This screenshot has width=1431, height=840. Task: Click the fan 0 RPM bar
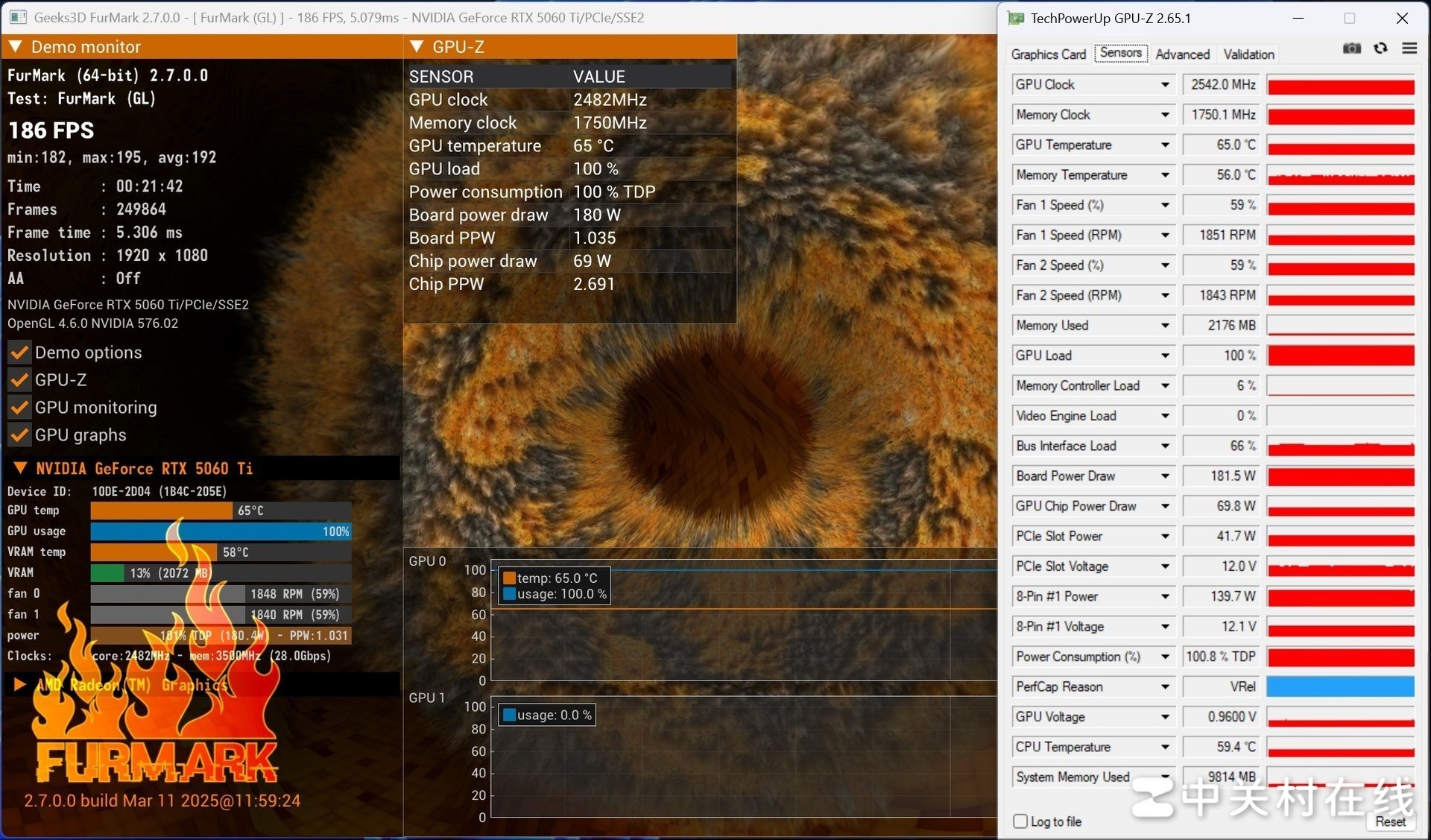(221, 594)
